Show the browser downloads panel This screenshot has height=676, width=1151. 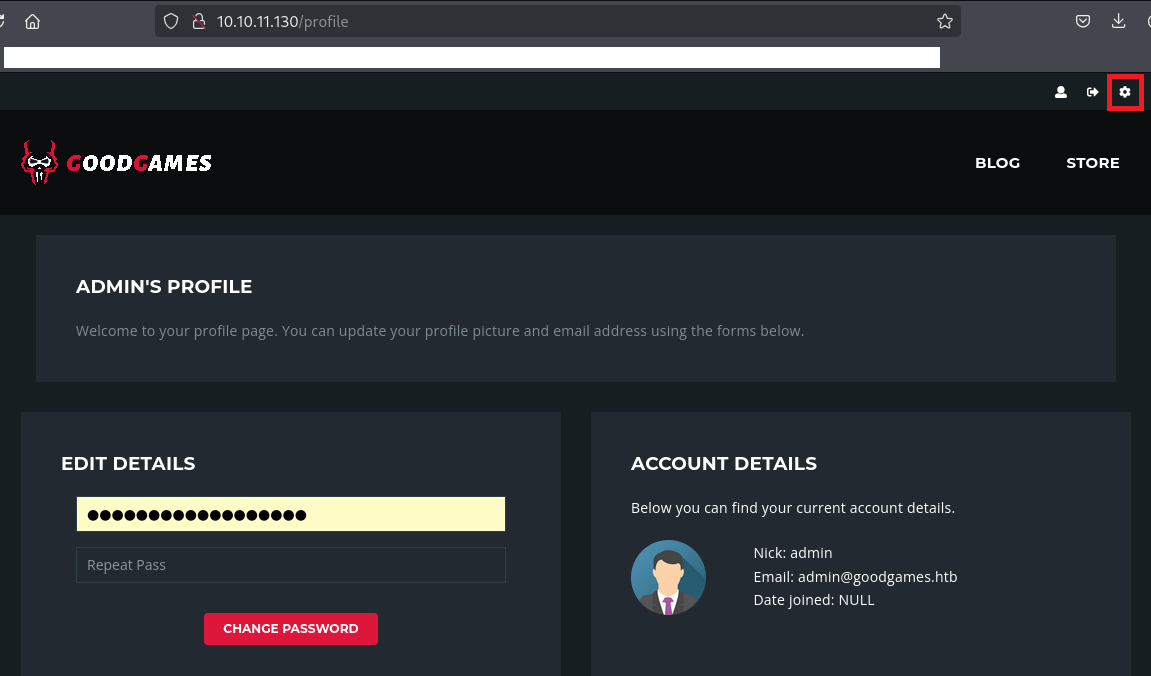pos(1119,21)
